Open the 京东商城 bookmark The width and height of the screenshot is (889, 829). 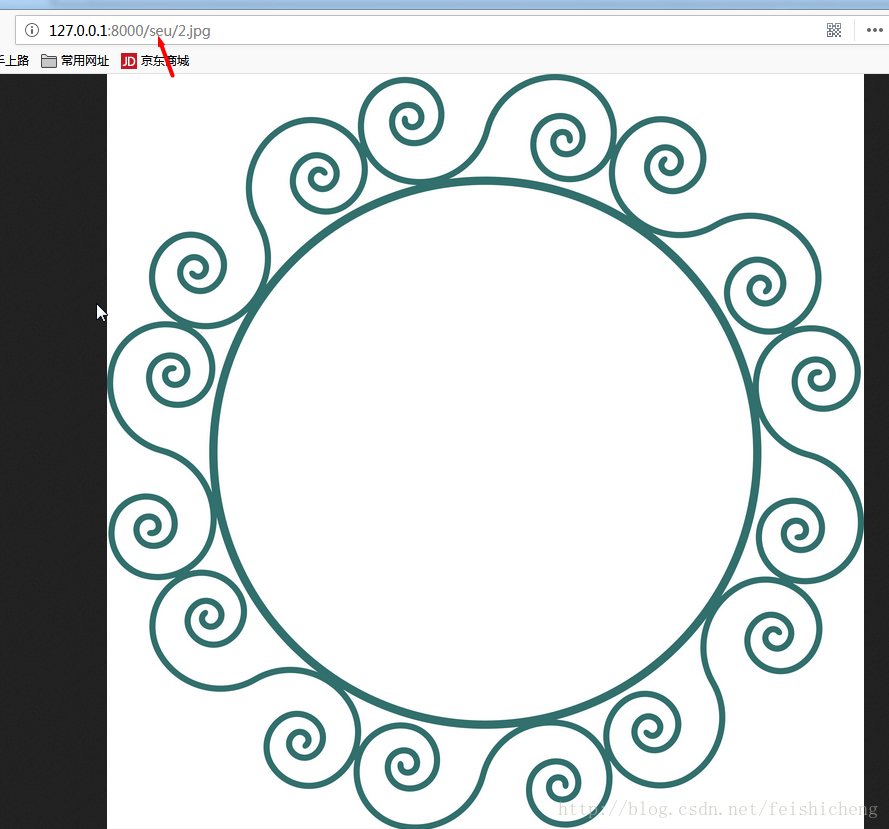pyautogui.click(x=155, y=61)
